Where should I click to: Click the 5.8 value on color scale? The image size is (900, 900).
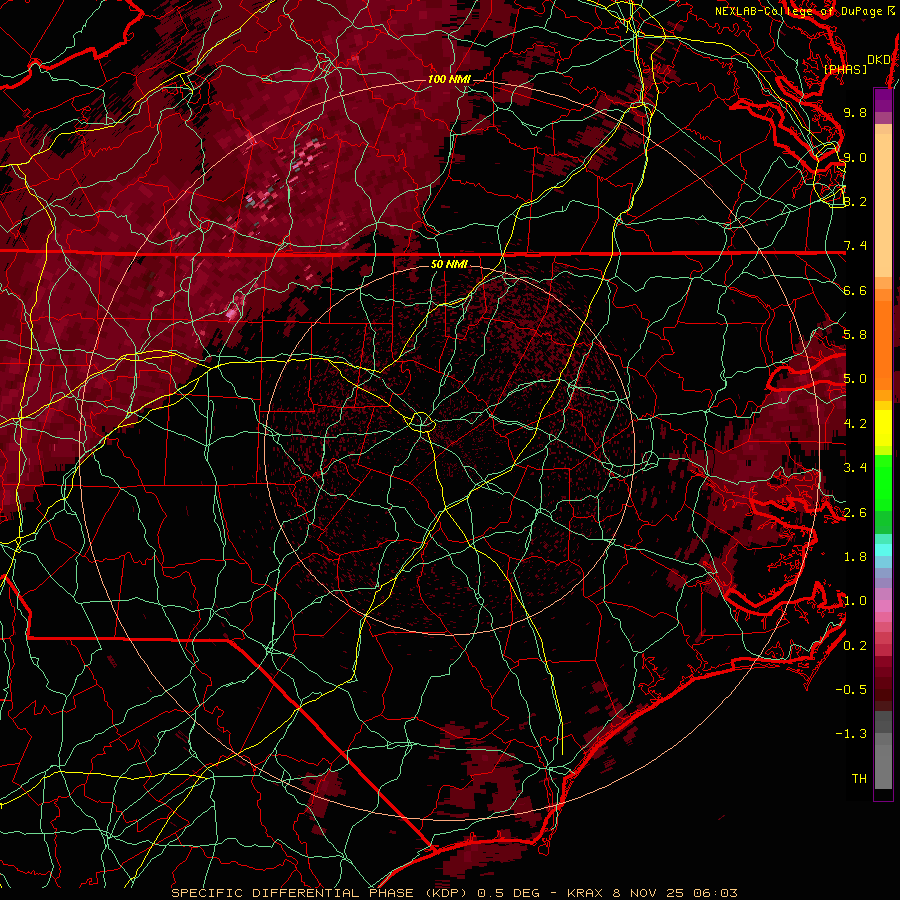pyautogui.click(x=855, y=335)
